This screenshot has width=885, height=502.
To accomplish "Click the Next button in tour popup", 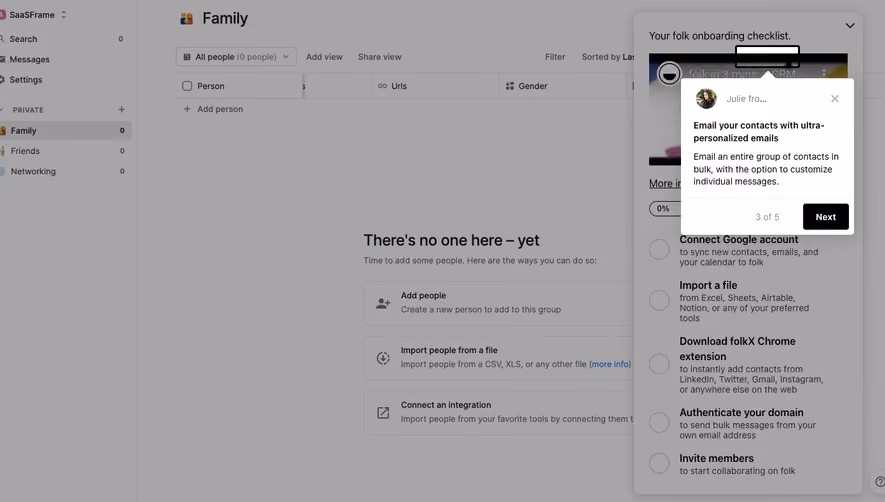I will tap(825, 217).
